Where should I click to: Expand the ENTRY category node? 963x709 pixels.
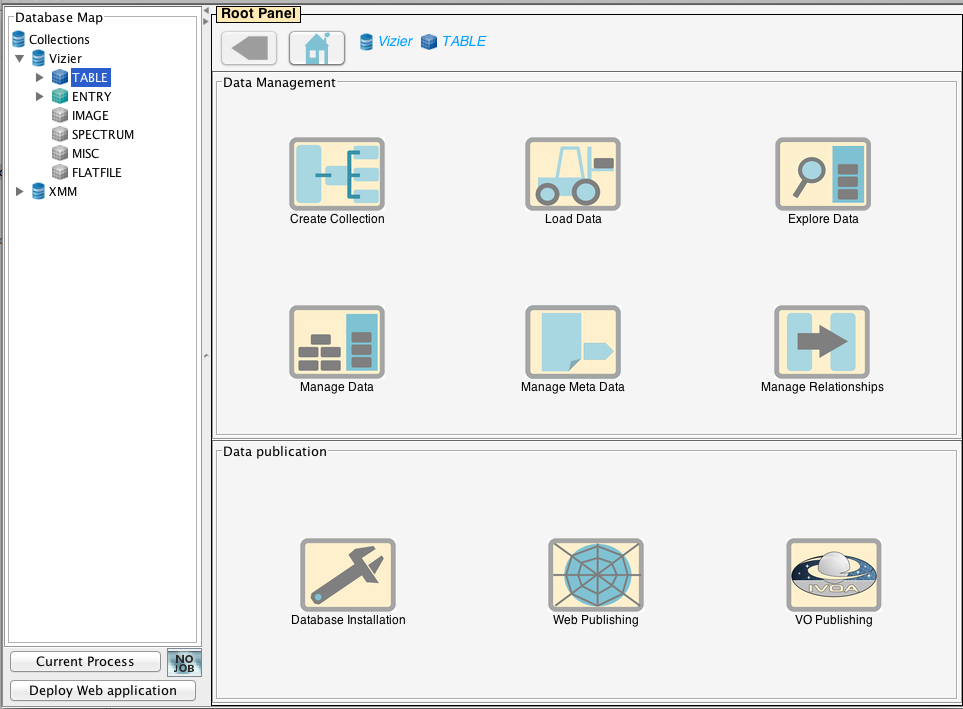(x=39, y=96)
